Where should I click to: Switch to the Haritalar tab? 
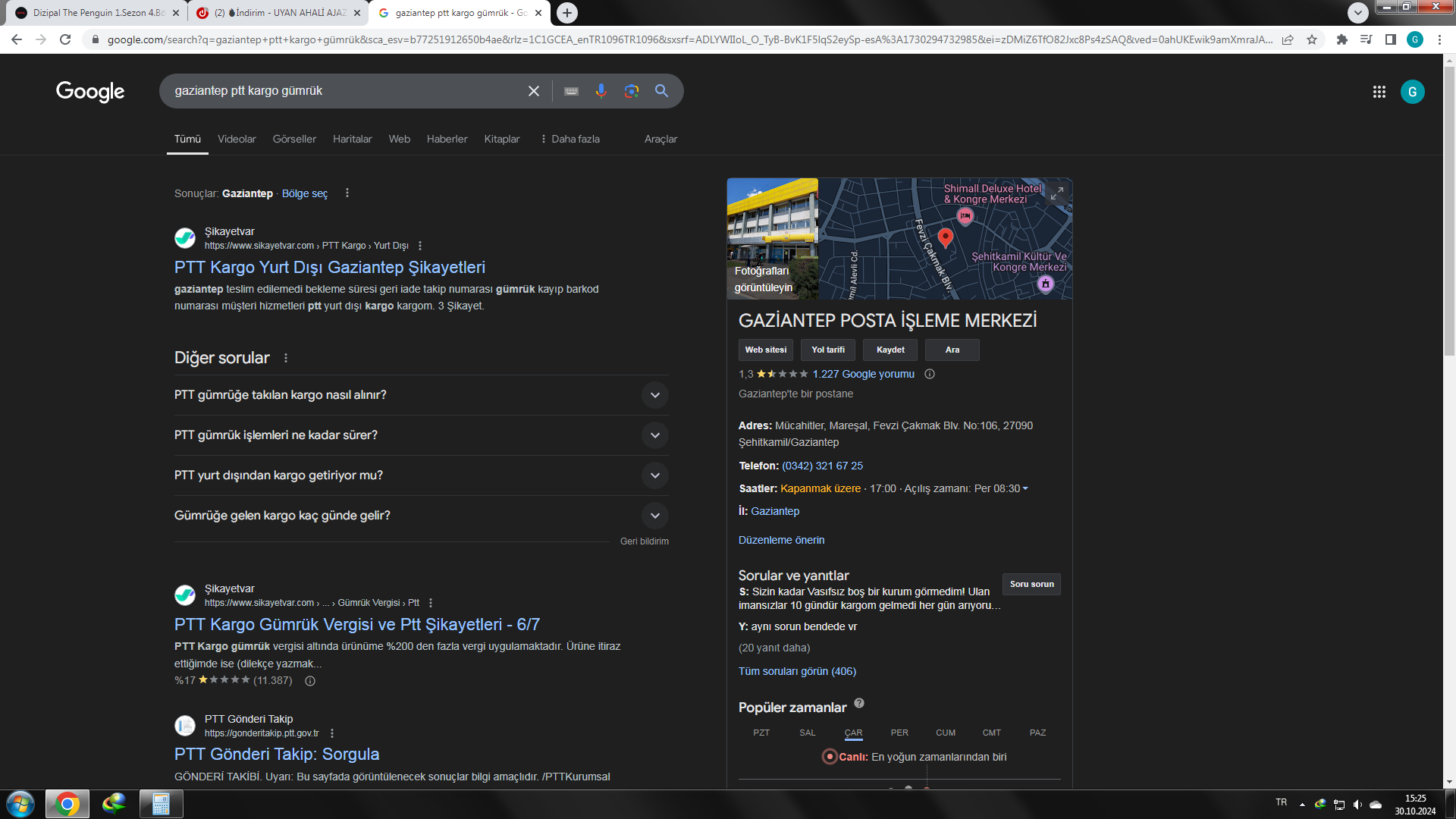[353, 140]
